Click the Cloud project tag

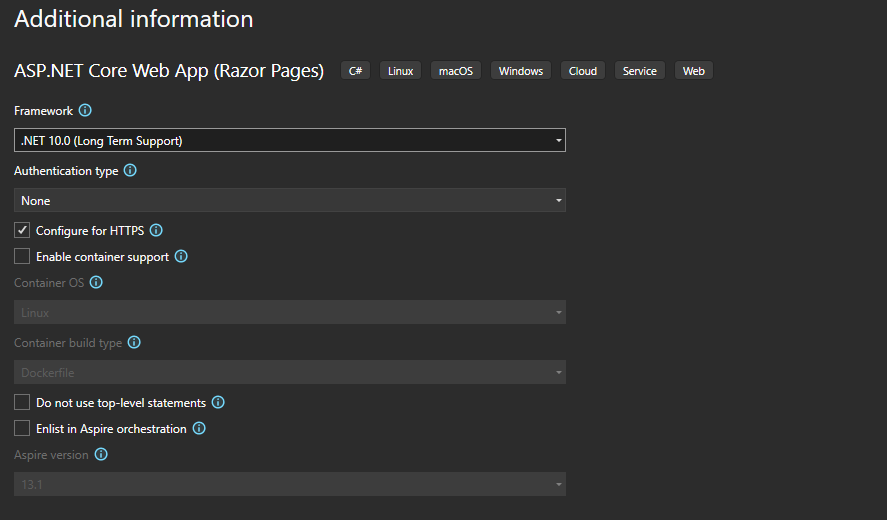[583, 71]
